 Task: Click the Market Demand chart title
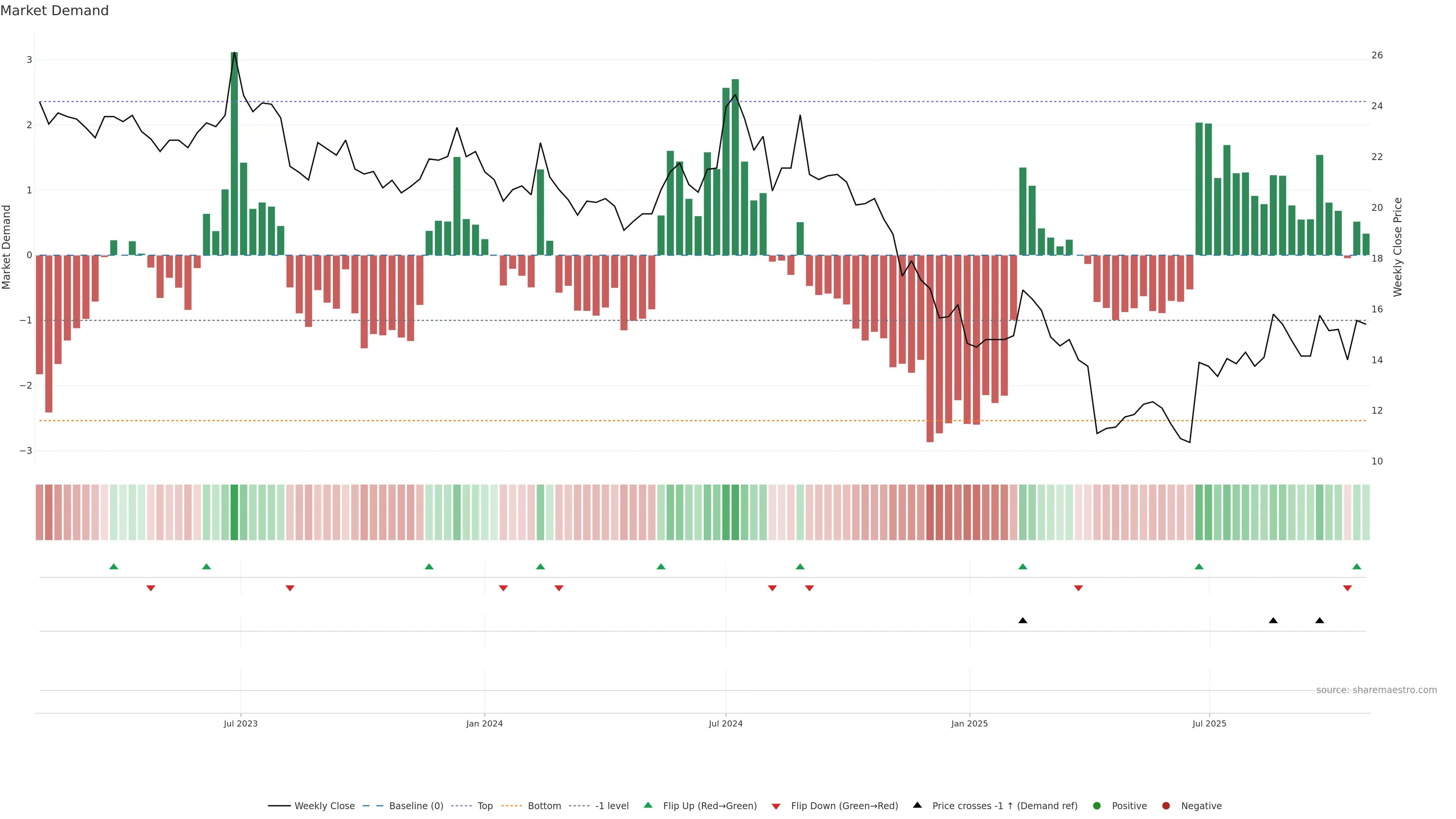[x=54, y=11]
